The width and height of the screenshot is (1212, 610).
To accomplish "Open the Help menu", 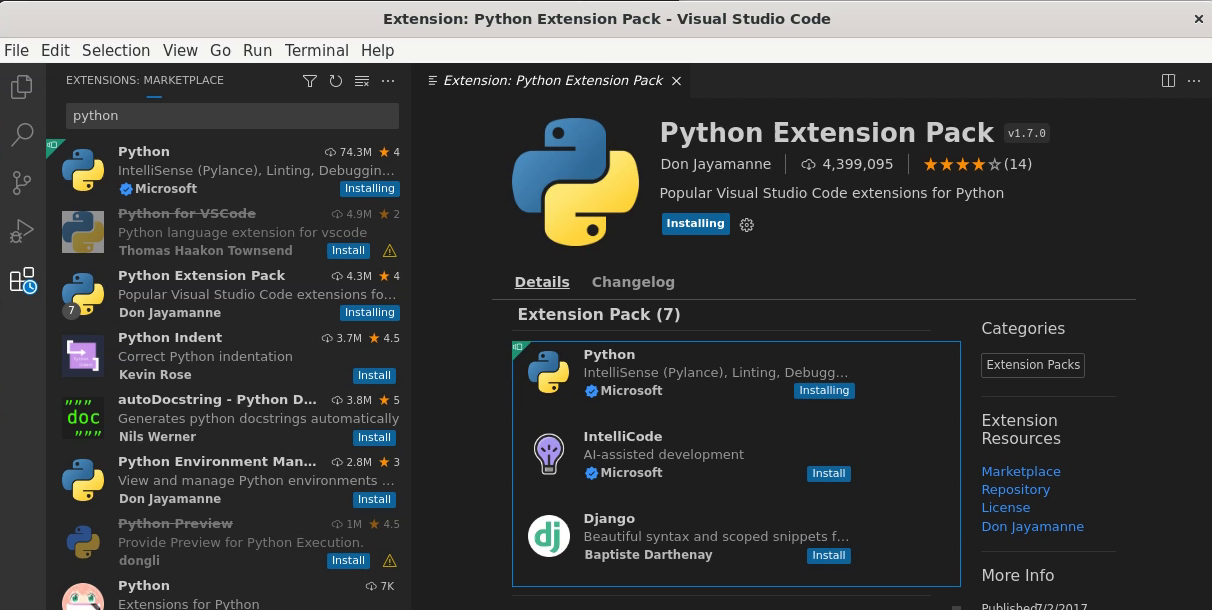I will coord(377,50).
